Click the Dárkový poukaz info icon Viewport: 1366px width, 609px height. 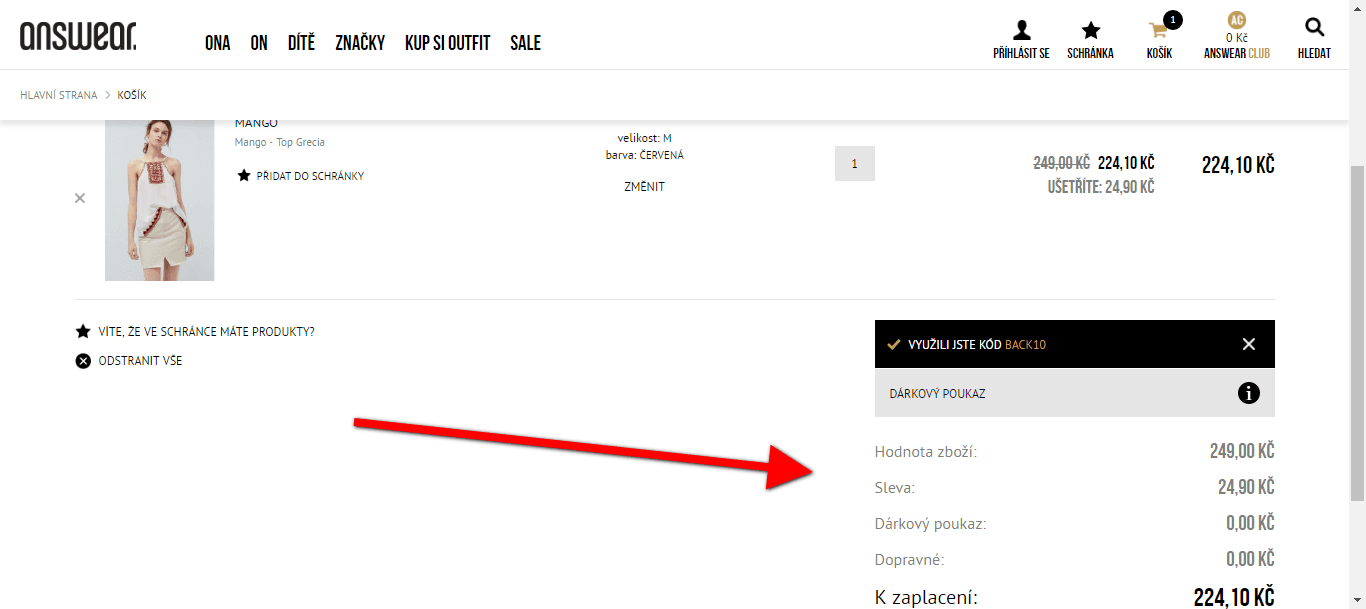pyautogui.click(x=1248, y=393)
